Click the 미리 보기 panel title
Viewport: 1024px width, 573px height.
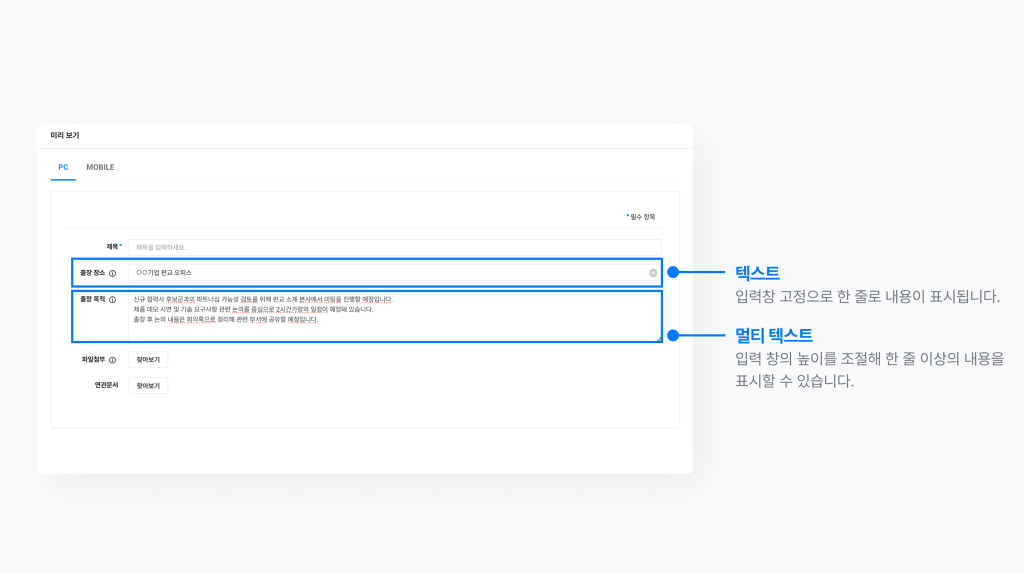coord(65,135)
